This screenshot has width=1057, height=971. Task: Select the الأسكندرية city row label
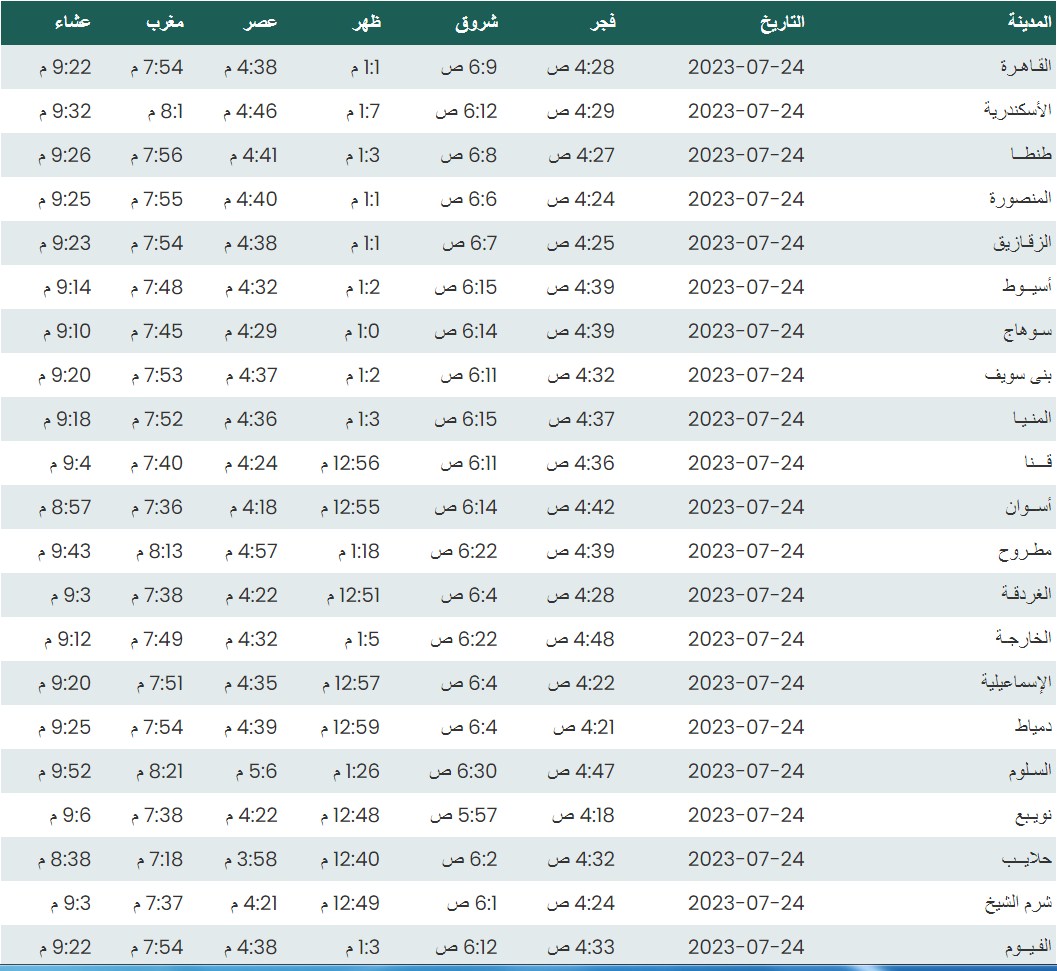pyautogui.click(x=1016, y=111)
